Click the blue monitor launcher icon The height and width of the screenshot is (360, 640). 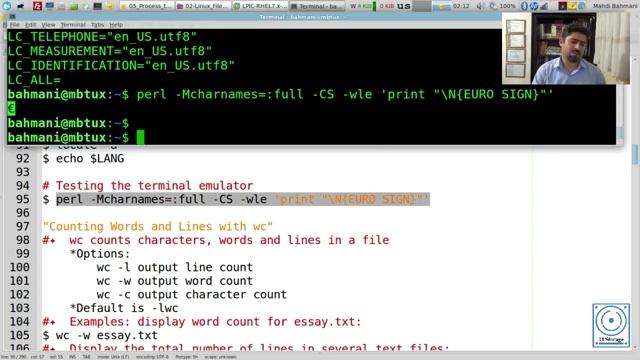point(50,6)
